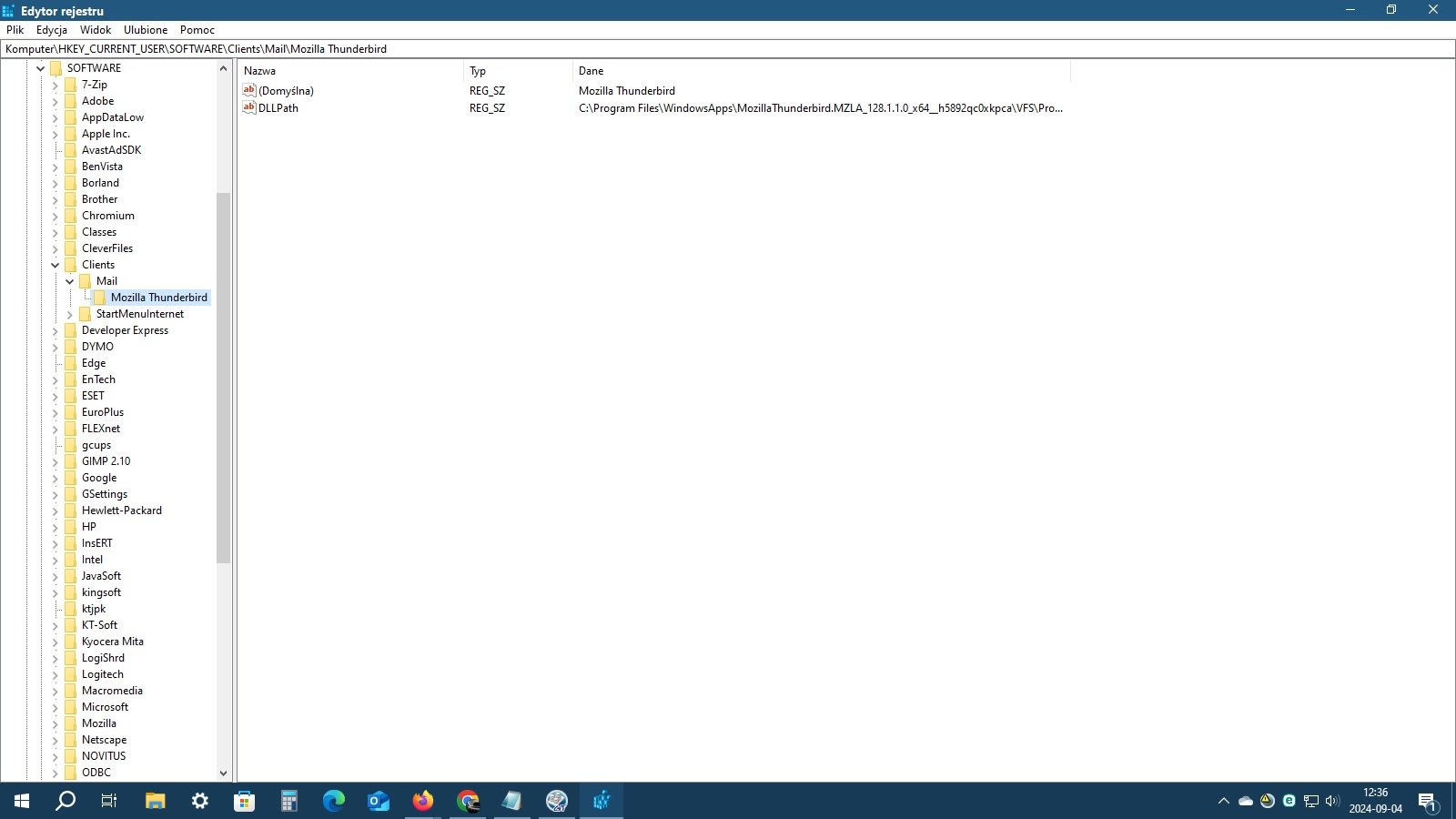1456x819 pixels.
Task: Click the OneDrive cloud tray icon
Action: (1246, 801)
